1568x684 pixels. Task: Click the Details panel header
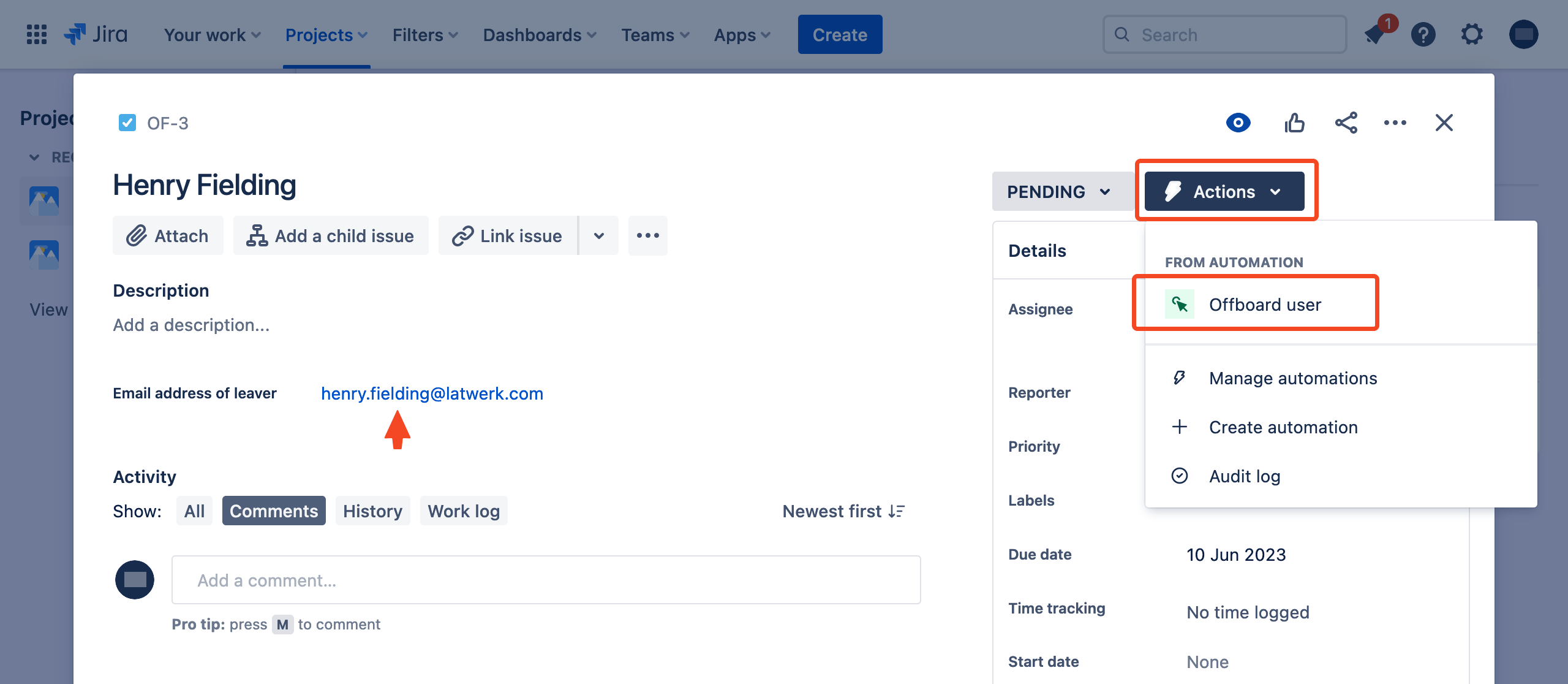[1037, 251]
